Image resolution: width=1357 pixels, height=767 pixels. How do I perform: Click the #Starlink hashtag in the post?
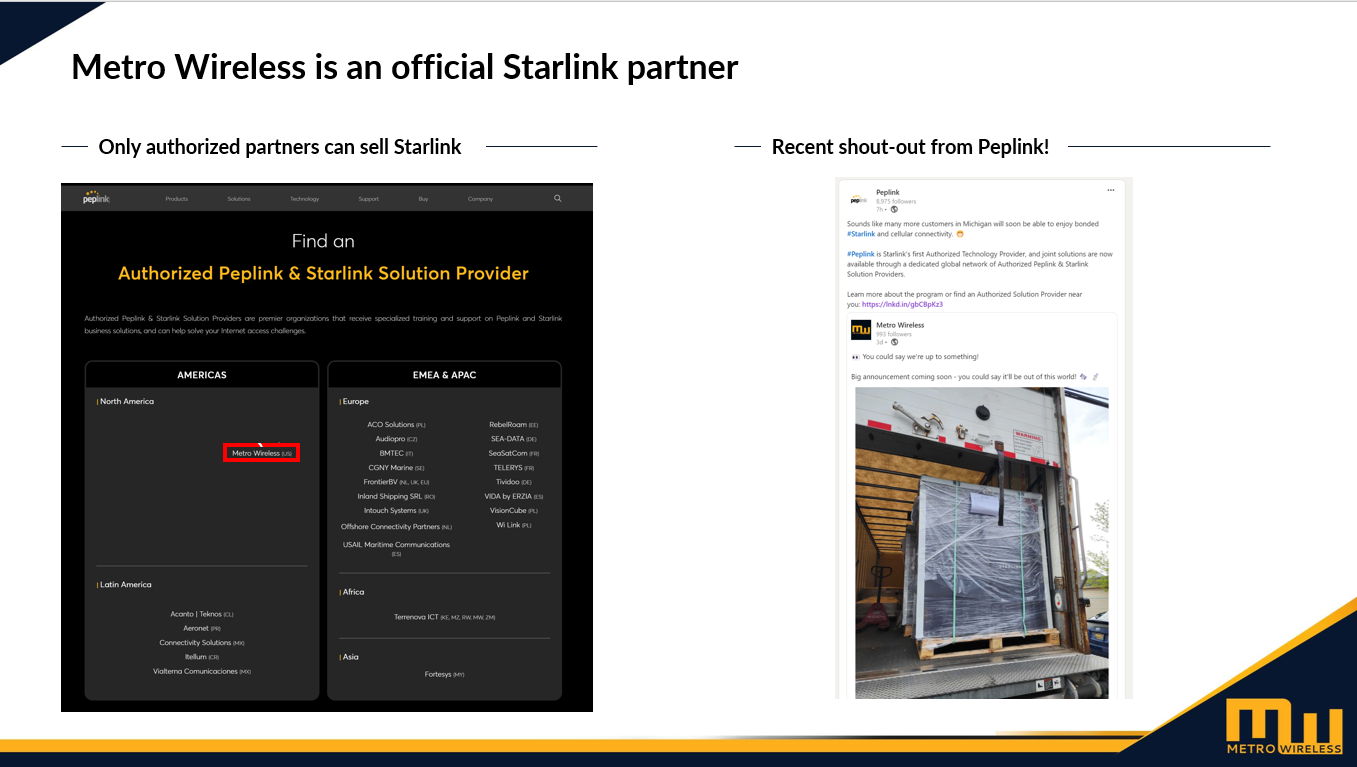click(x=861, y=234)
